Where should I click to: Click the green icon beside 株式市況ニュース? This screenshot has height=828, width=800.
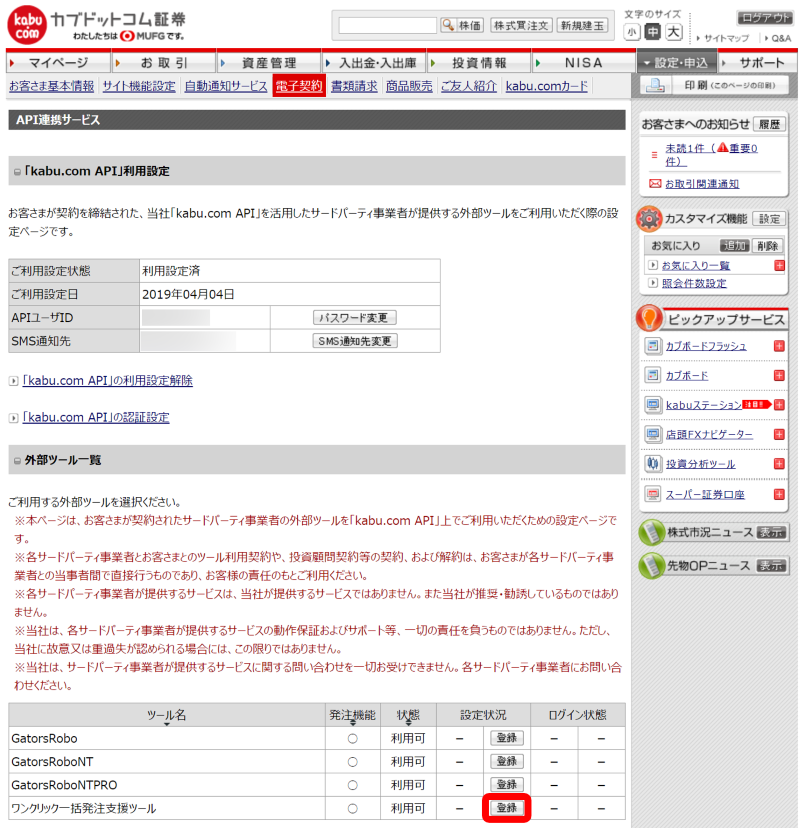tap(651, 533)
